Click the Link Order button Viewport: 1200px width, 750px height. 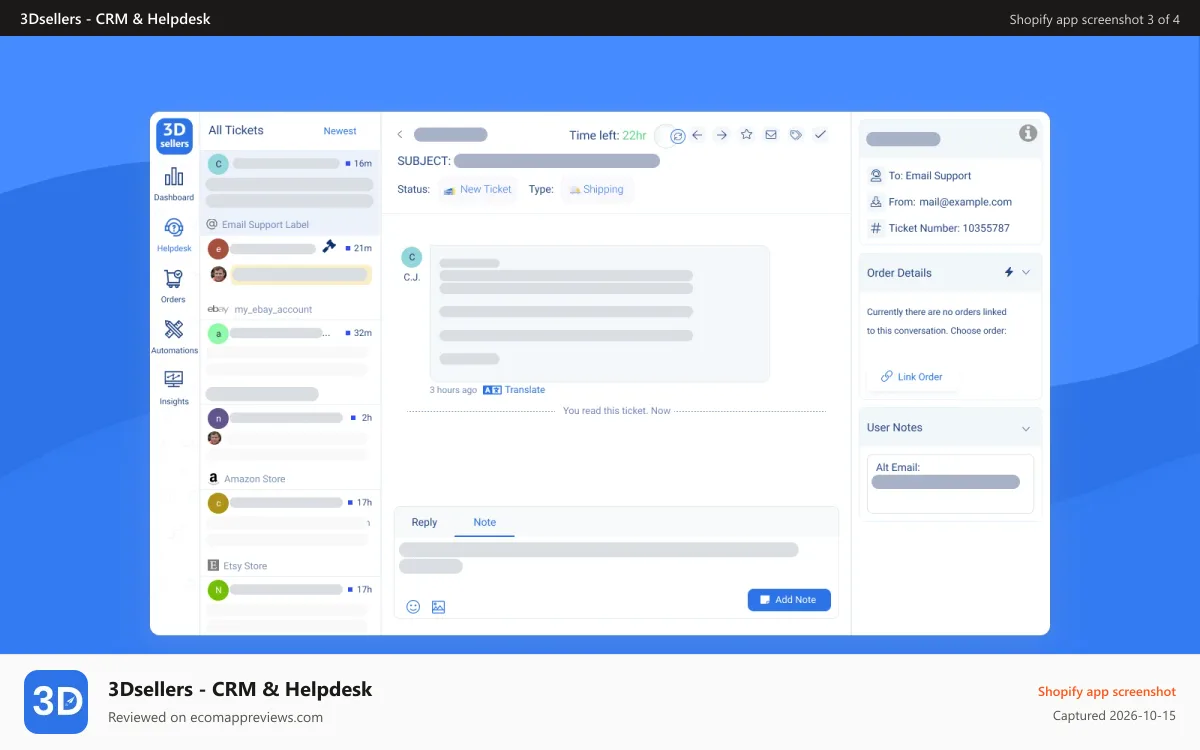[911, 377]
